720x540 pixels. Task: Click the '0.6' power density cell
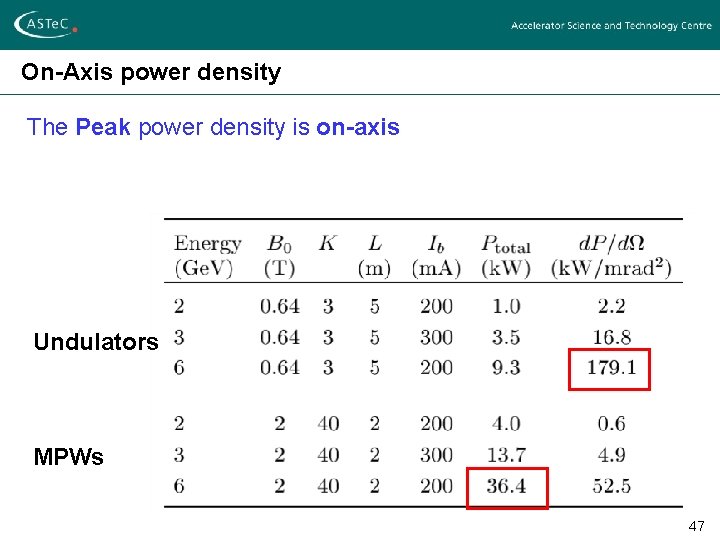click(612, 423)
